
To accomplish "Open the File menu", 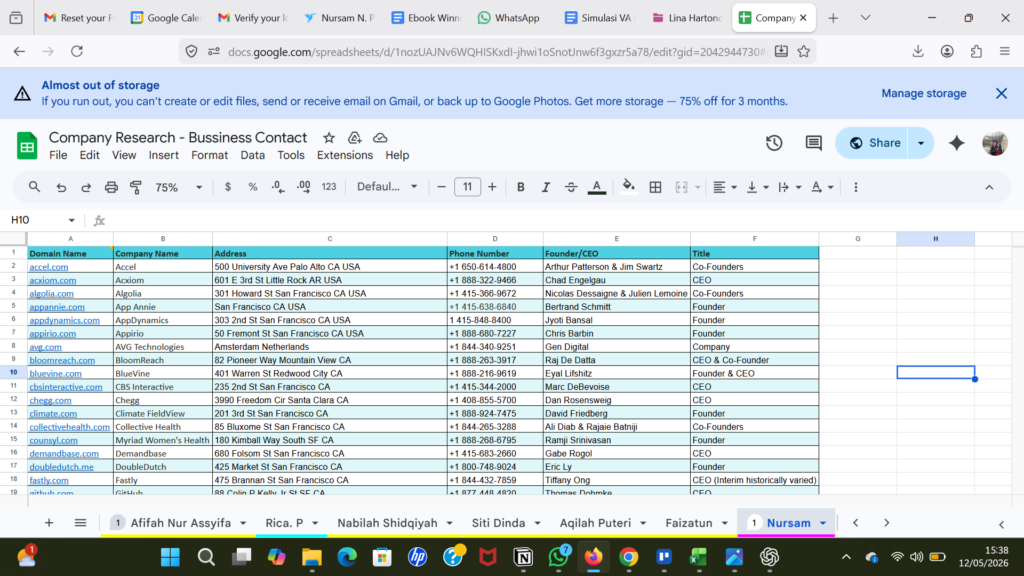I will 58,155.
